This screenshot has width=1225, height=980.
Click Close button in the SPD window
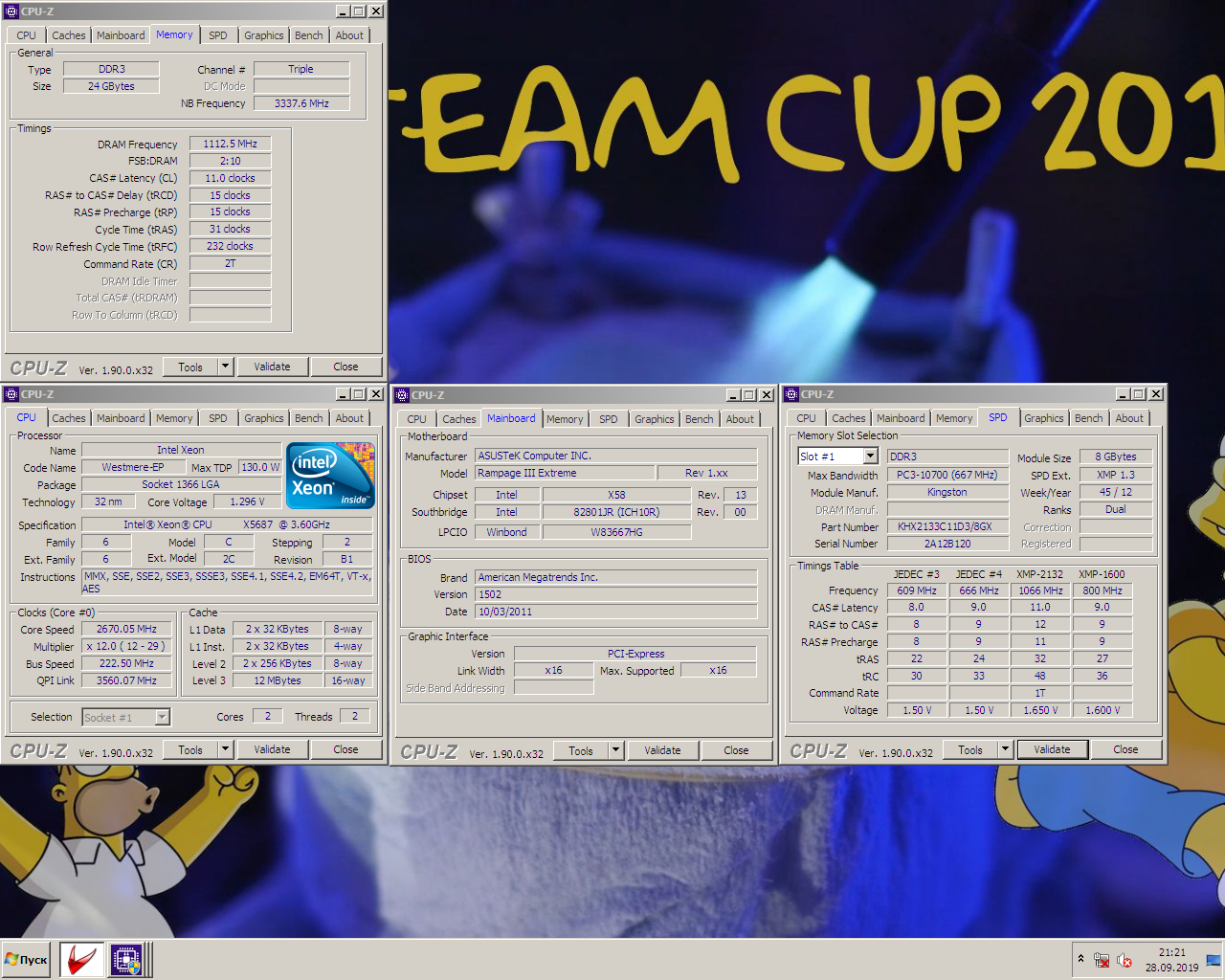pos(1125,749)
